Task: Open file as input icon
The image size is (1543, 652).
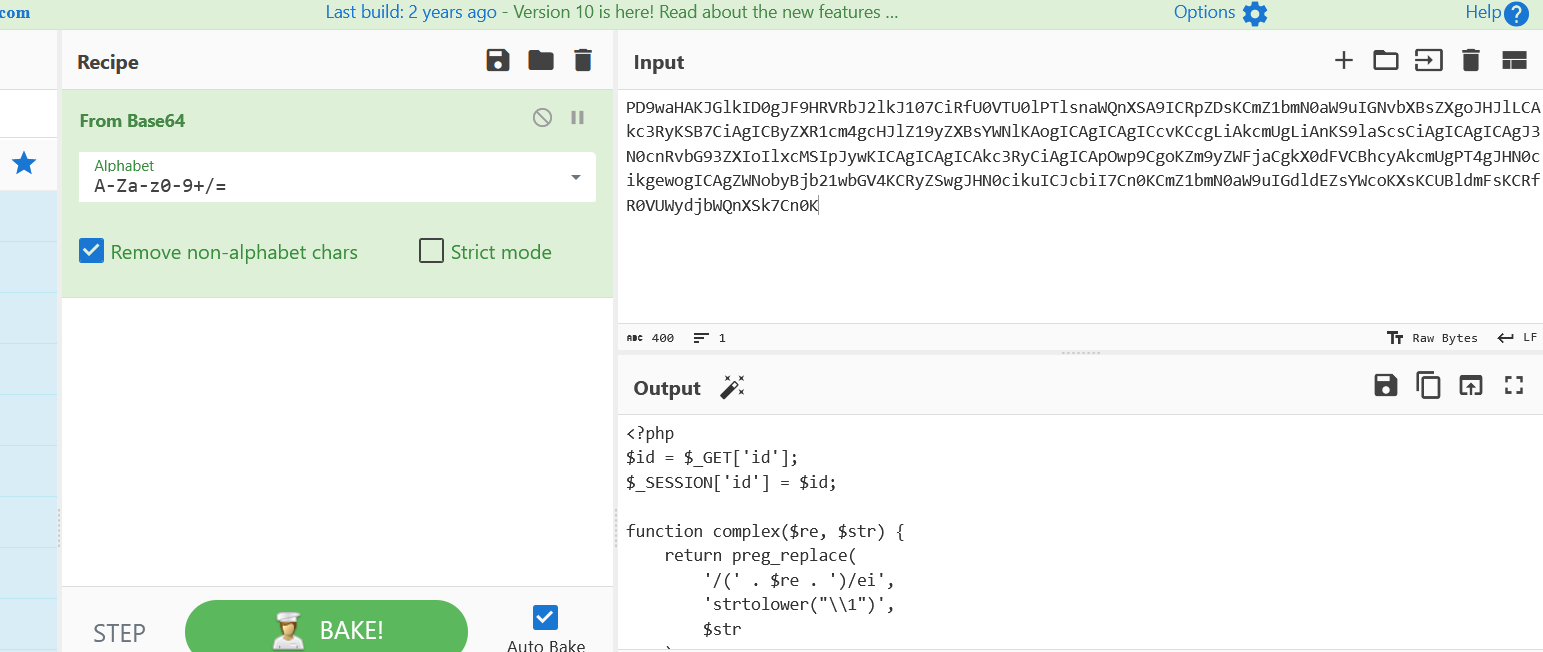Action: (x=1428, y=61)
